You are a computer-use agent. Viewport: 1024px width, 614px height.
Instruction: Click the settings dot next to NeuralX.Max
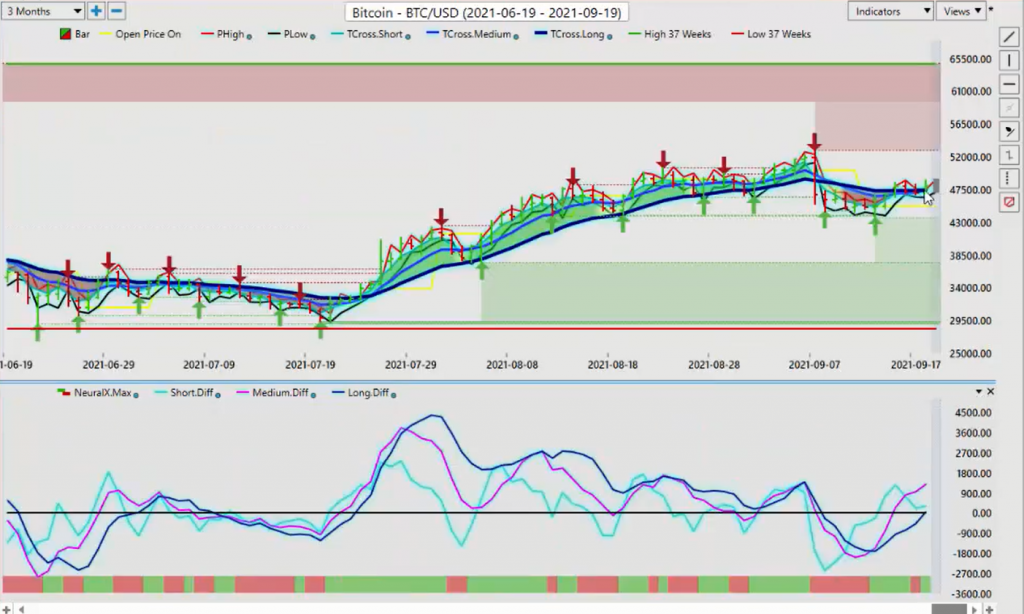point(136,395)
